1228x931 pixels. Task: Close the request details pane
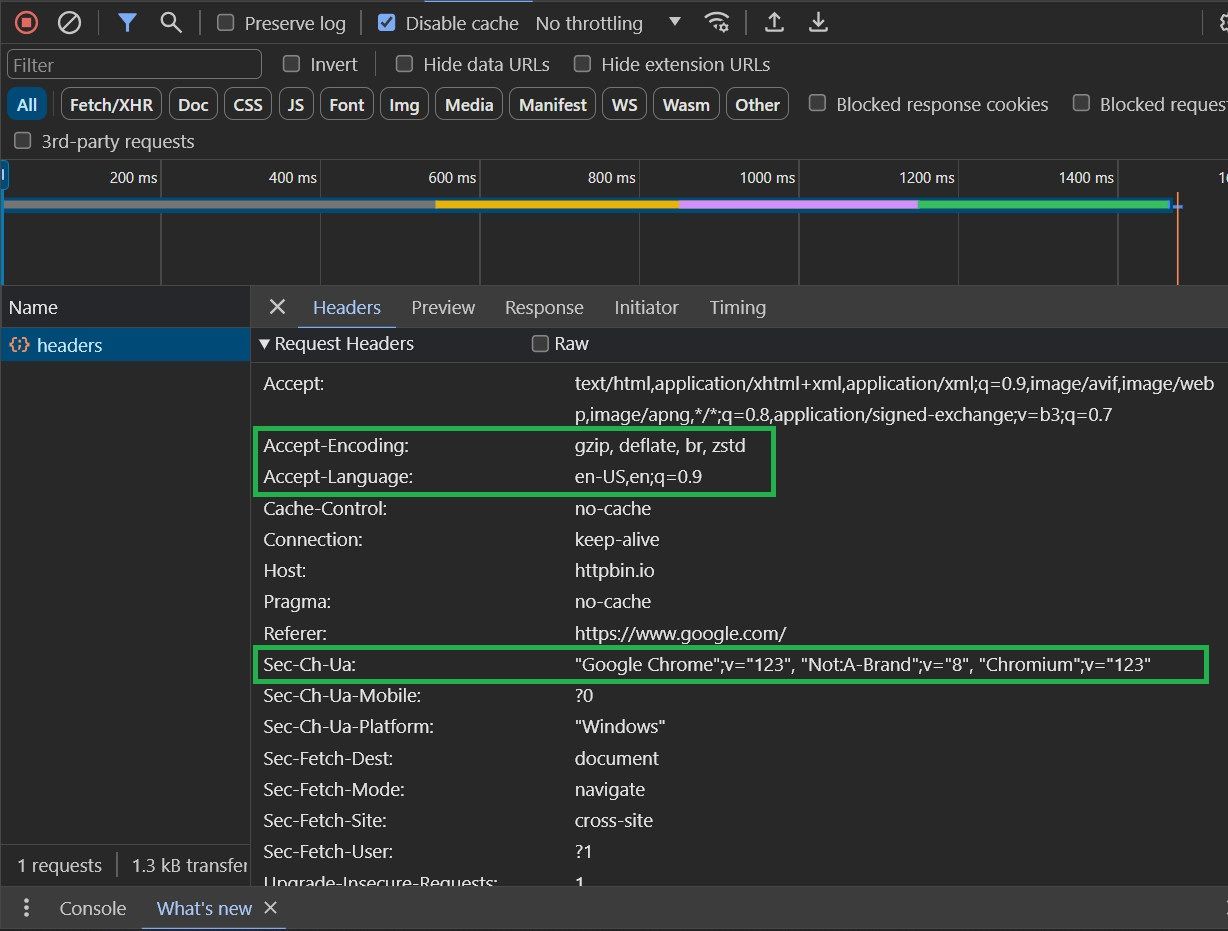click(x=277, y=307)
